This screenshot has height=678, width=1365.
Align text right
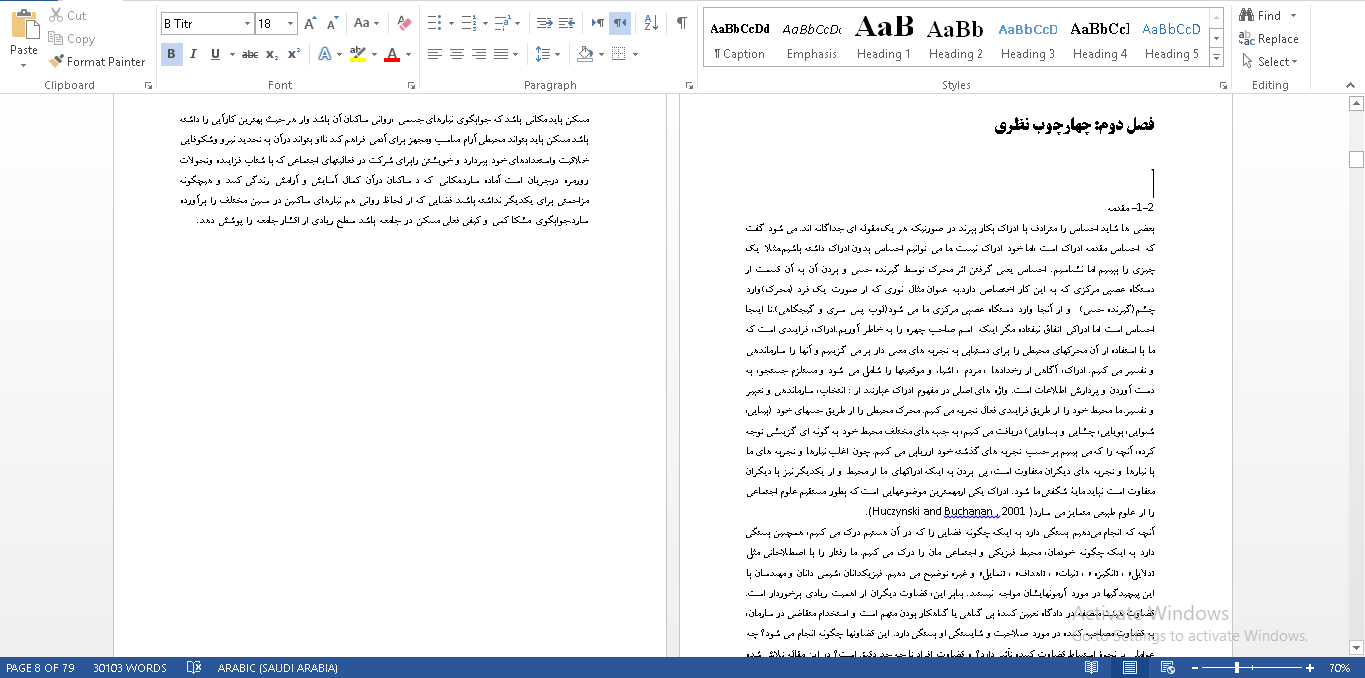[x=478, y=54]
